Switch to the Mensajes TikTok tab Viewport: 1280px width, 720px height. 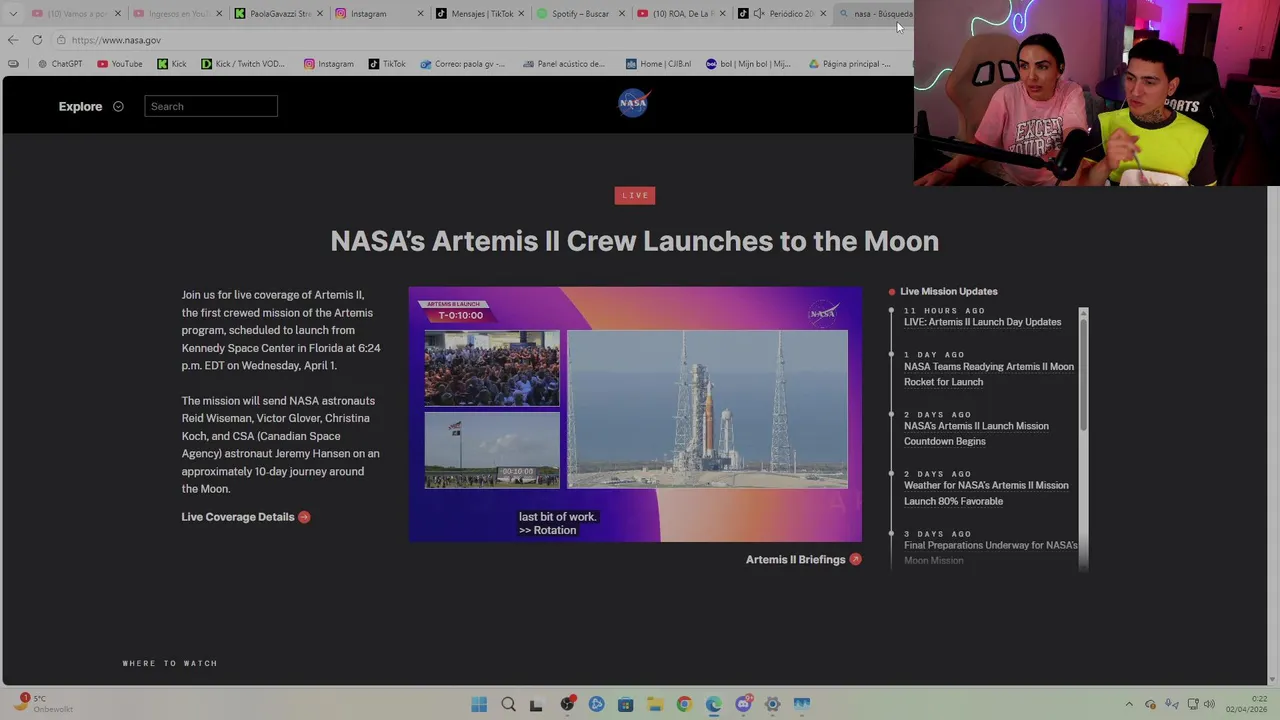(482, 14)
